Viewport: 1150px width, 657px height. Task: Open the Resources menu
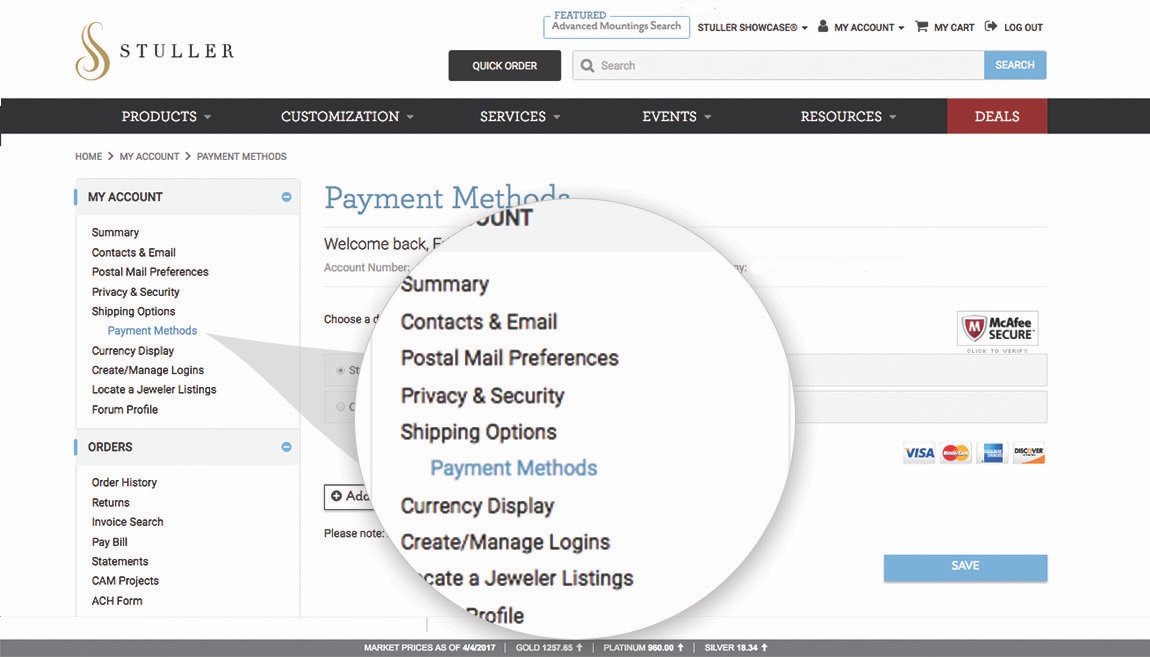pos(848,116)
